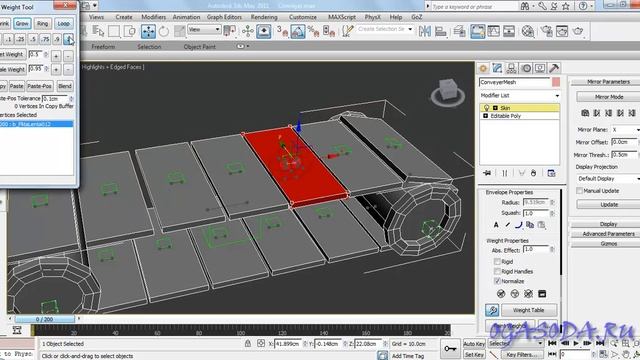Screen dimensions: 640x360
Task: Expand the Advanced Parameters rollout
Action: pyautogui.click(x=608, y=234)
